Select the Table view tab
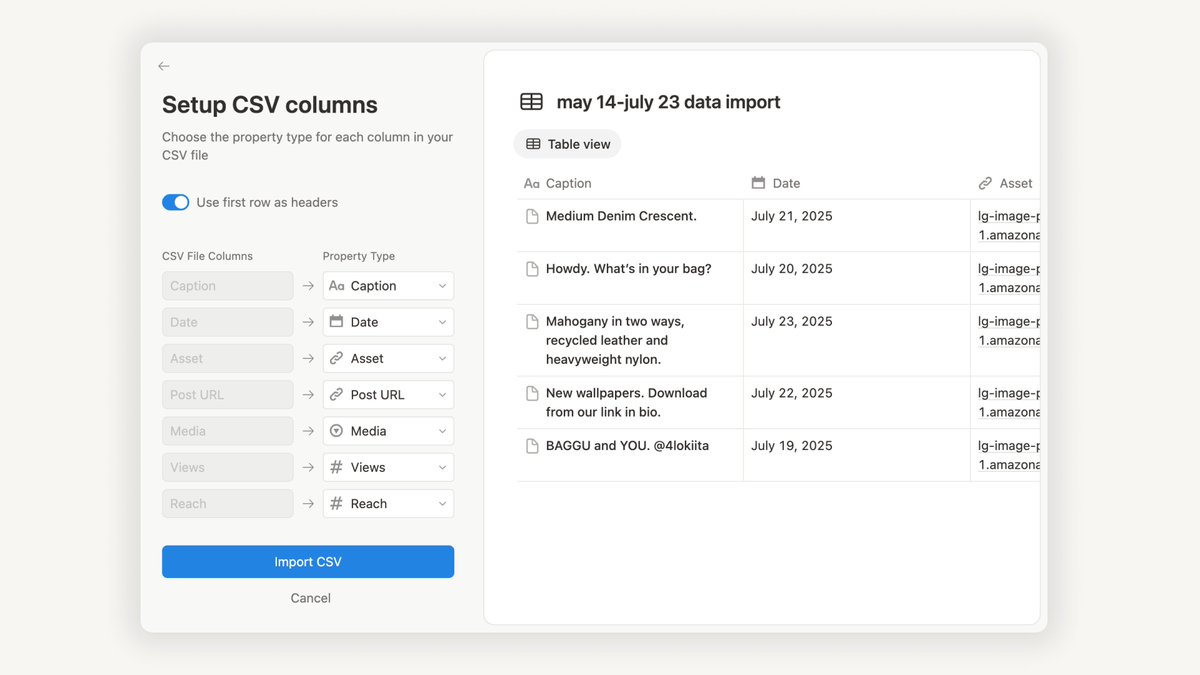Image resolution: width=1200 pixels, height=675 pixels. pos(567,144)
